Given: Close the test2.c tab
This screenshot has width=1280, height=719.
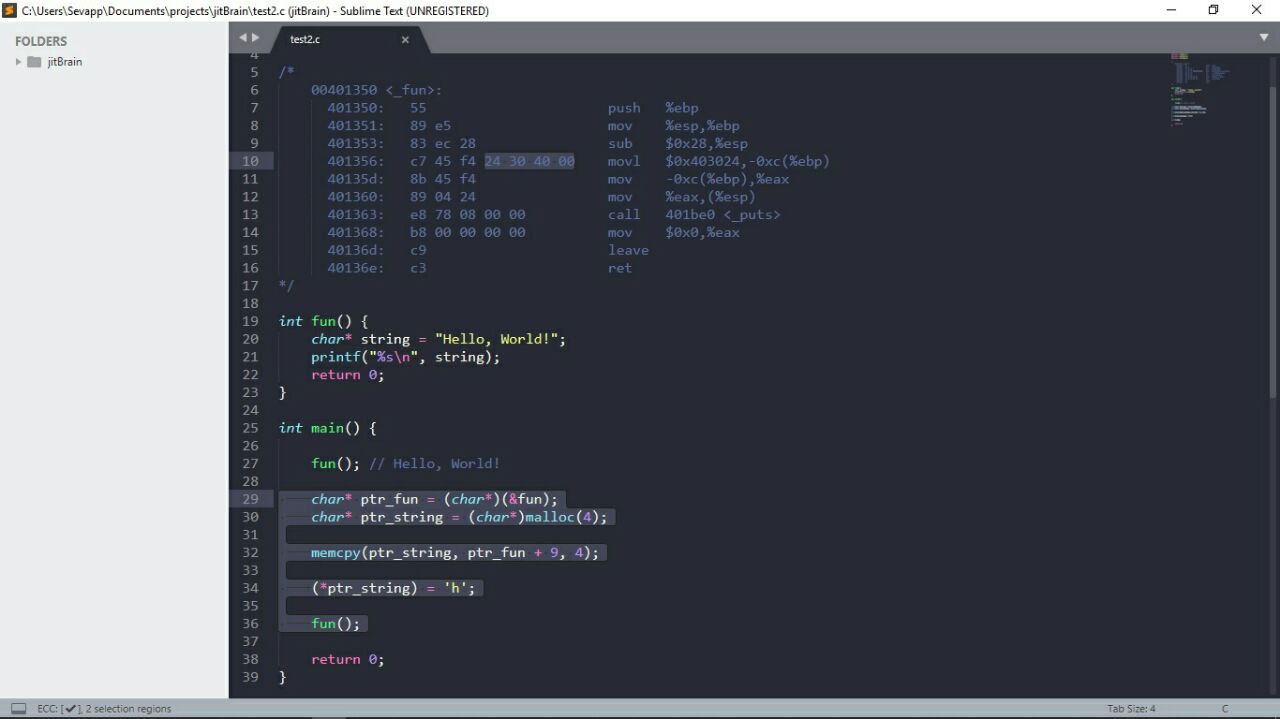Looking at the screenshot, I should pos(405,40).
